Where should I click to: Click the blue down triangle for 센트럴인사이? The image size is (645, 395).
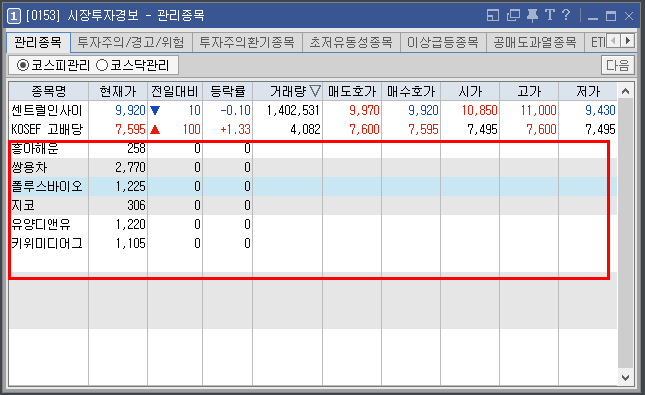point(155,110)
